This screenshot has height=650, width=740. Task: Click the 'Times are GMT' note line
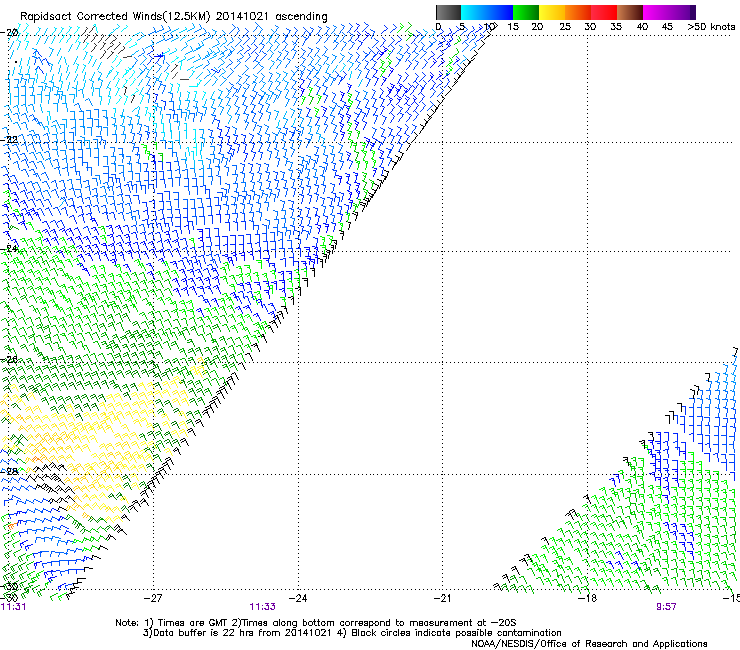316,623
